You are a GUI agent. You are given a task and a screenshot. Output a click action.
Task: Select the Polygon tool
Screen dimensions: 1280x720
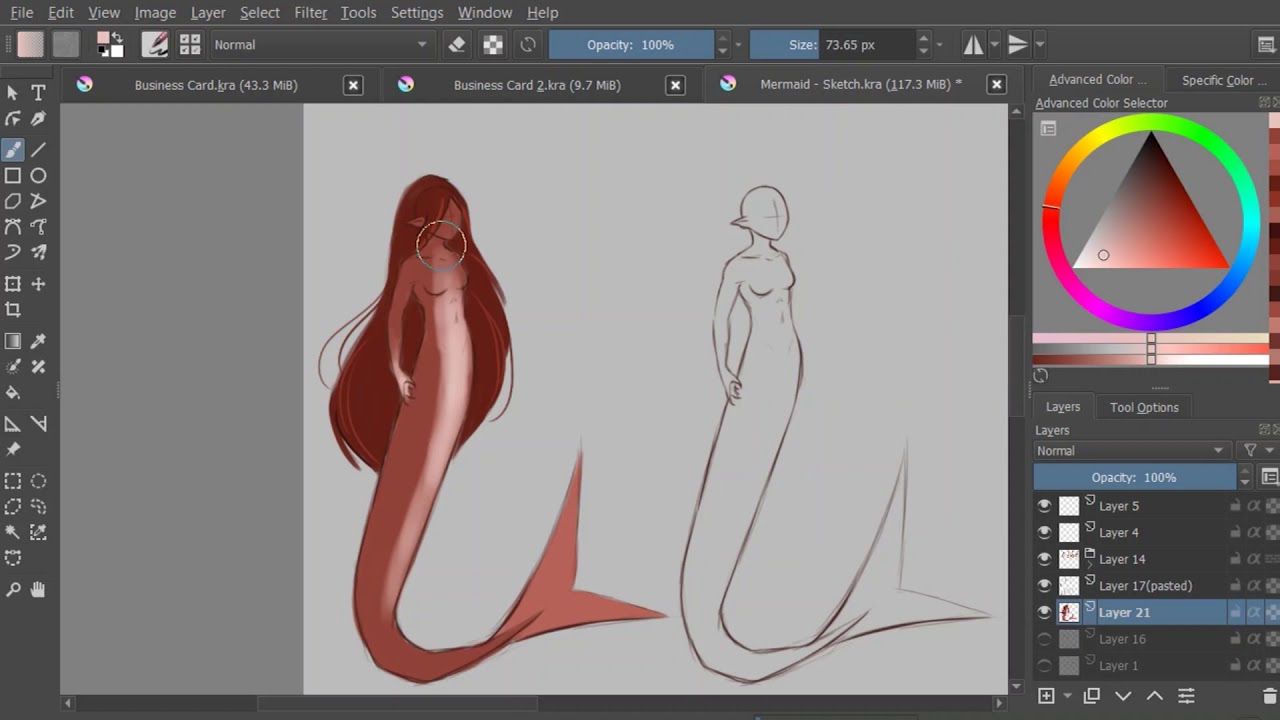[x=13, y=202]
